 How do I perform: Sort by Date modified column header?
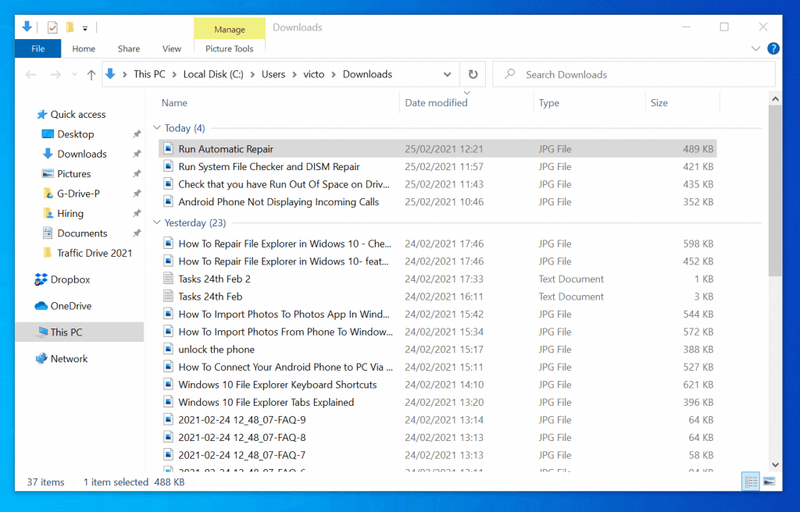(436, 103)
